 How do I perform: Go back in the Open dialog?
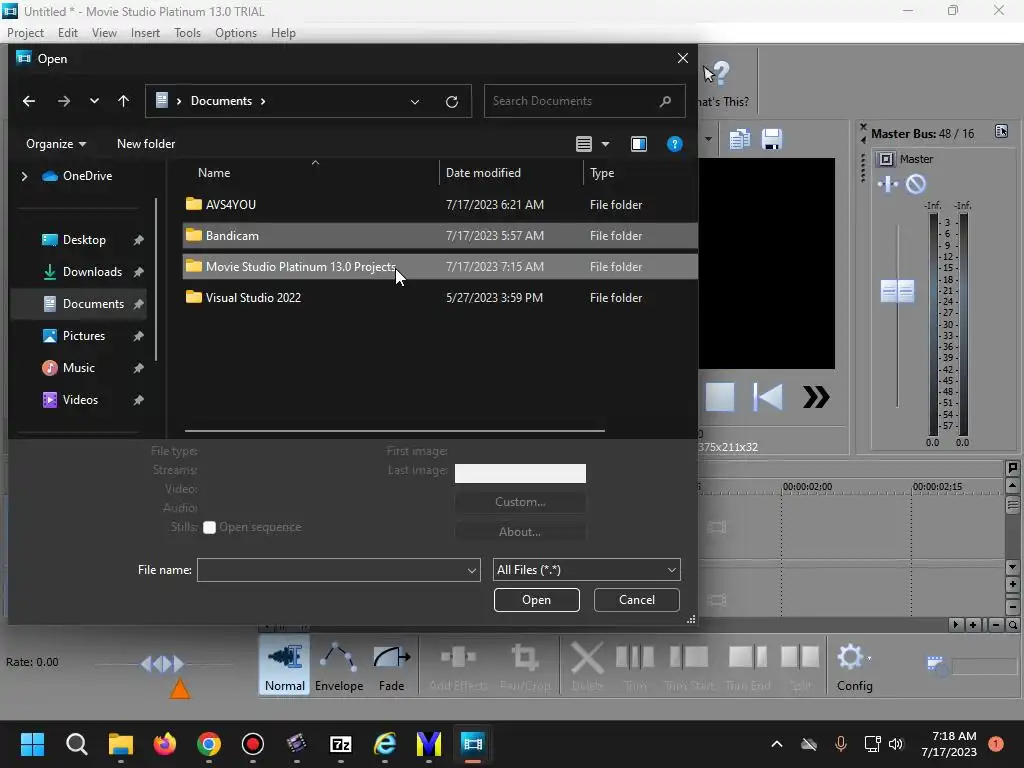coord(29,101)
